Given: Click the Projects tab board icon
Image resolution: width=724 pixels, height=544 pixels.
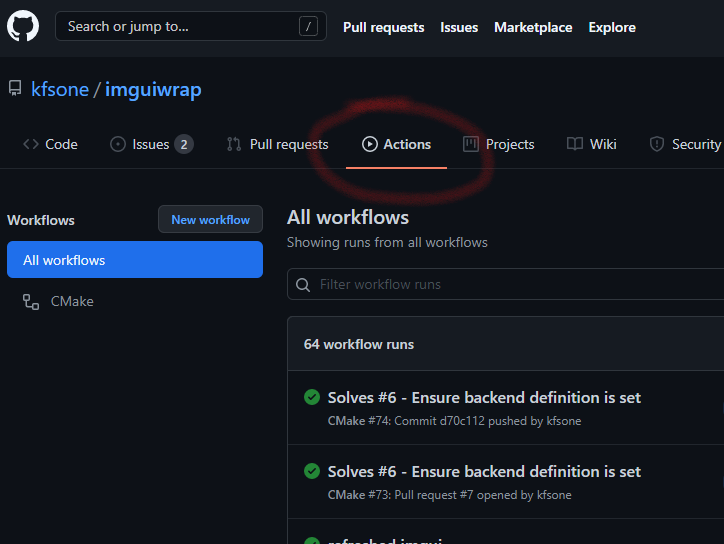Looking at the screenshot, I should (x=471, y=144).
